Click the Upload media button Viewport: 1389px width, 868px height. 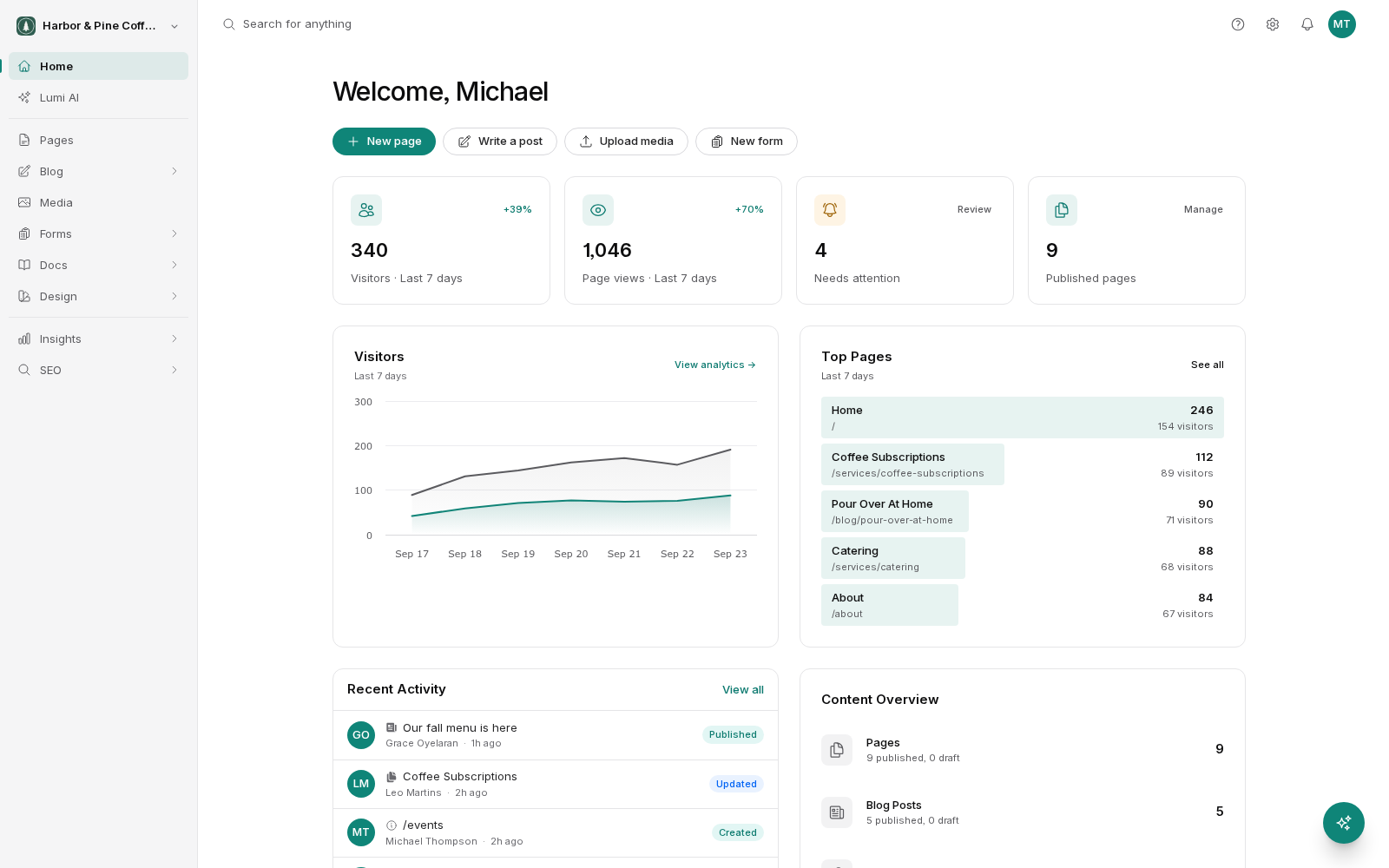626,141
